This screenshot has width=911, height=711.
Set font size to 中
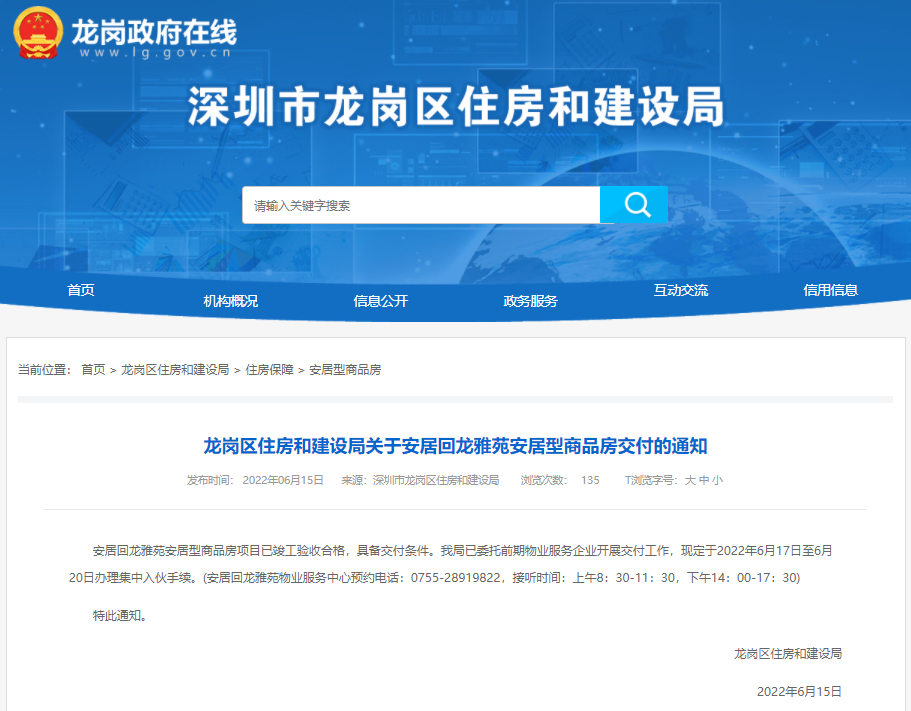click(704, 480)
